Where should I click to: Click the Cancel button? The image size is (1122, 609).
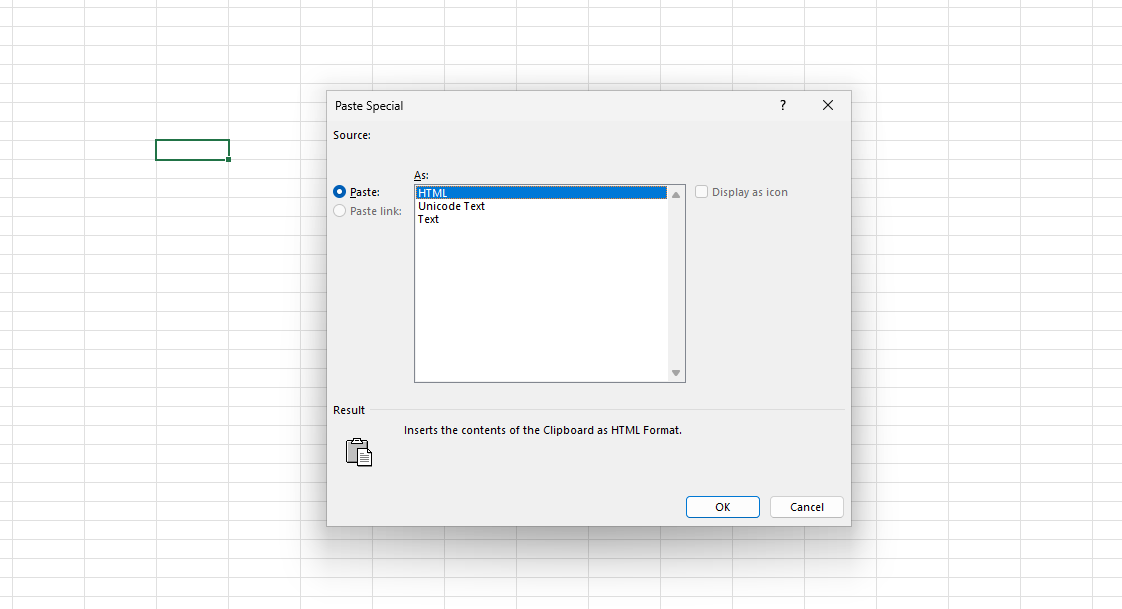point(807,507)
